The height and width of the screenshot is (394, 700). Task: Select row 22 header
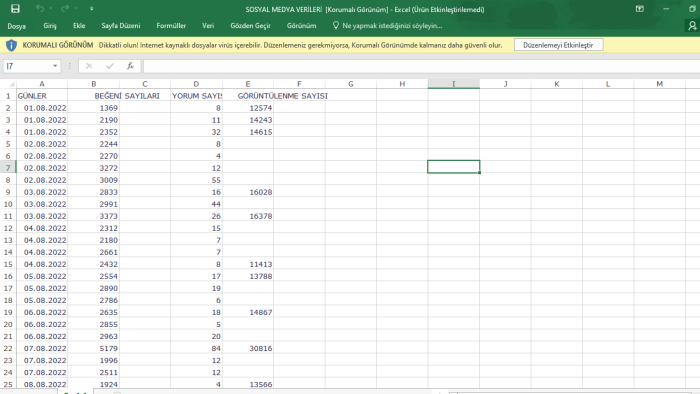[x=8, y=348]
